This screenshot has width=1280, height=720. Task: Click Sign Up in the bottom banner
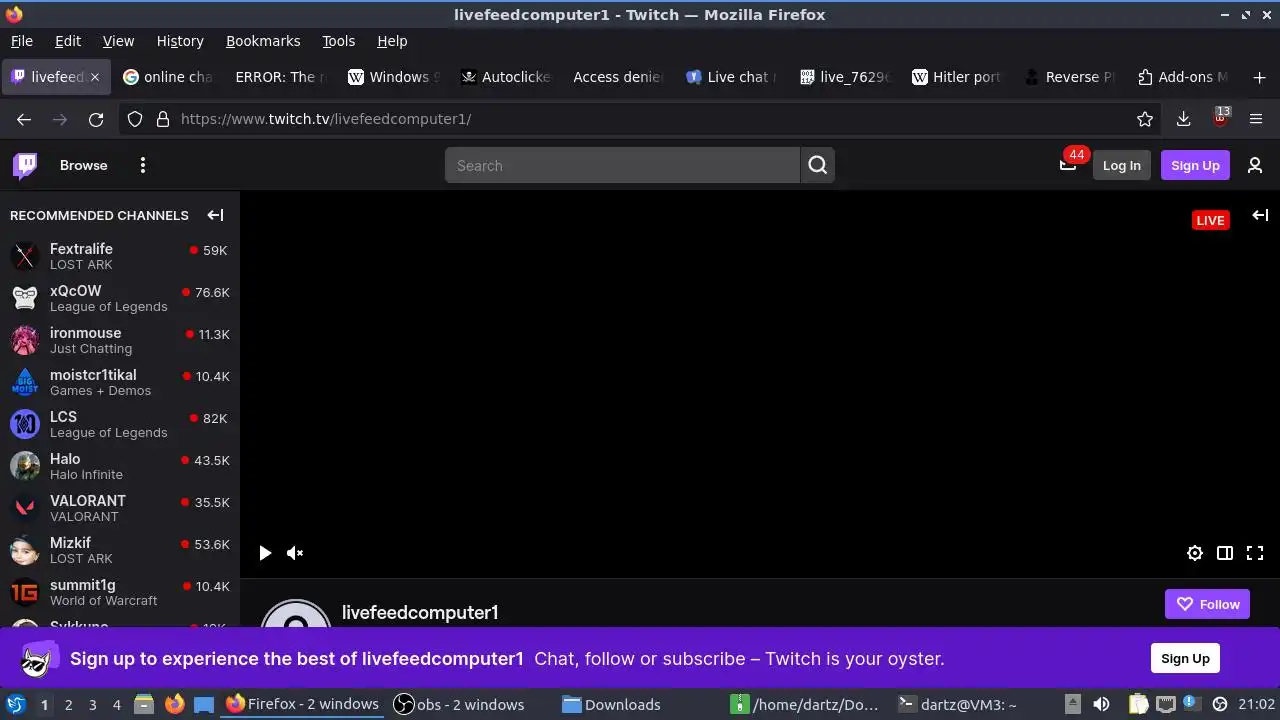tap(1185, 658)
